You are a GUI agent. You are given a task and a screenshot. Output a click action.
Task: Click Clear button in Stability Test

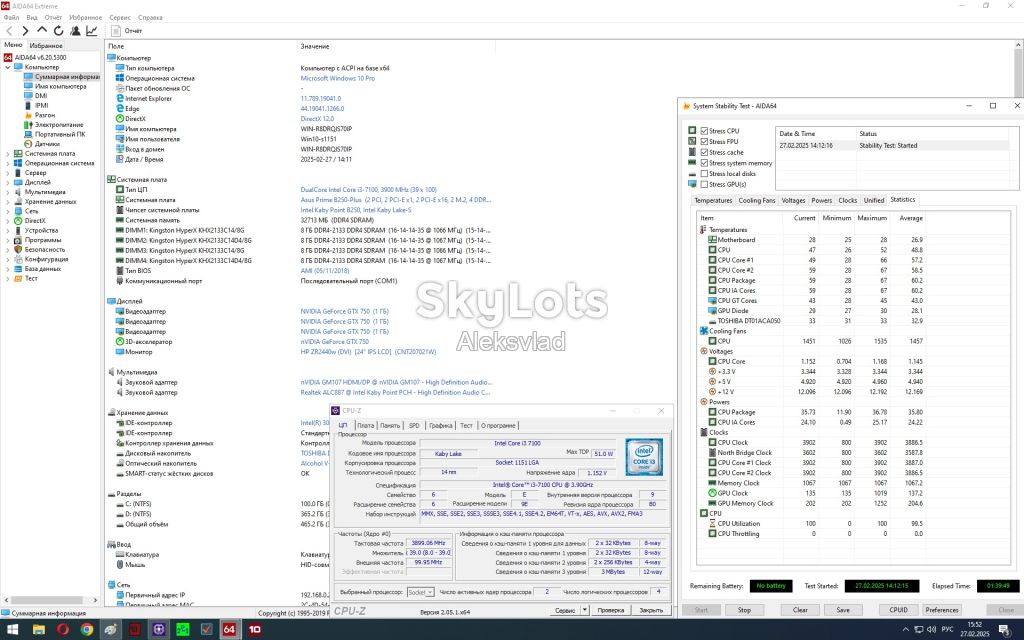click(800, 610)
